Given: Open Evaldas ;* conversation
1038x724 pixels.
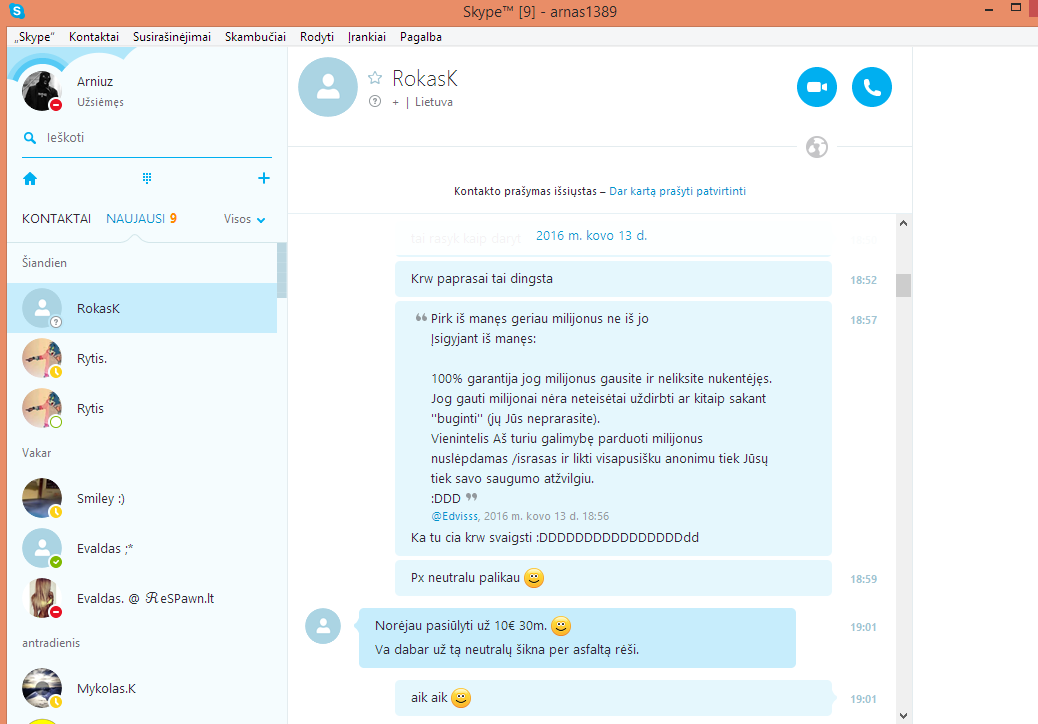Looking at the screenshot, I should click(142, 549).
